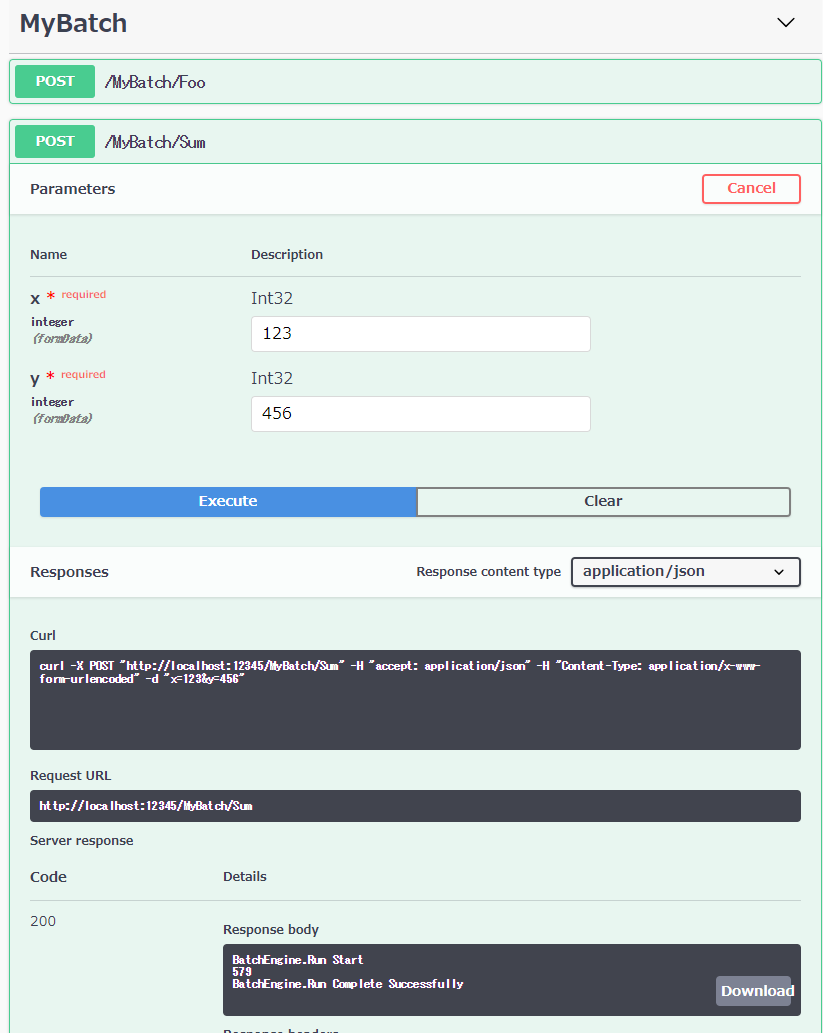This screenshot has height=1033, width=823.
Task: Click the green POST badge for Foo
Action: point(55,82)
